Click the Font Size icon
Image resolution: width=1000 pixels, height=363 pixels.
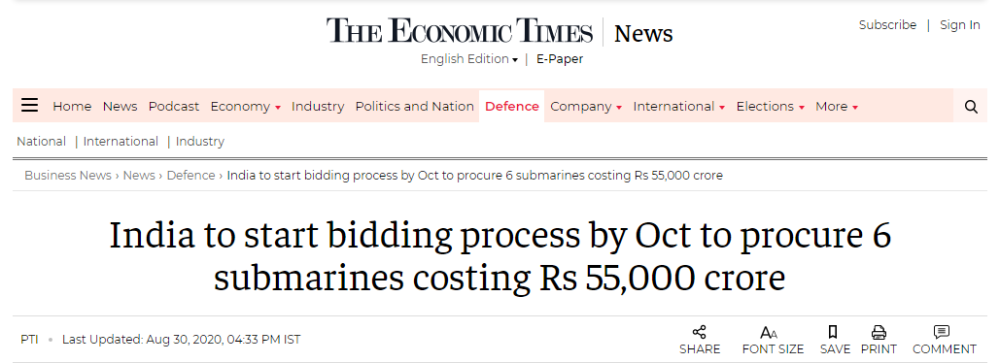click(769, 333)
